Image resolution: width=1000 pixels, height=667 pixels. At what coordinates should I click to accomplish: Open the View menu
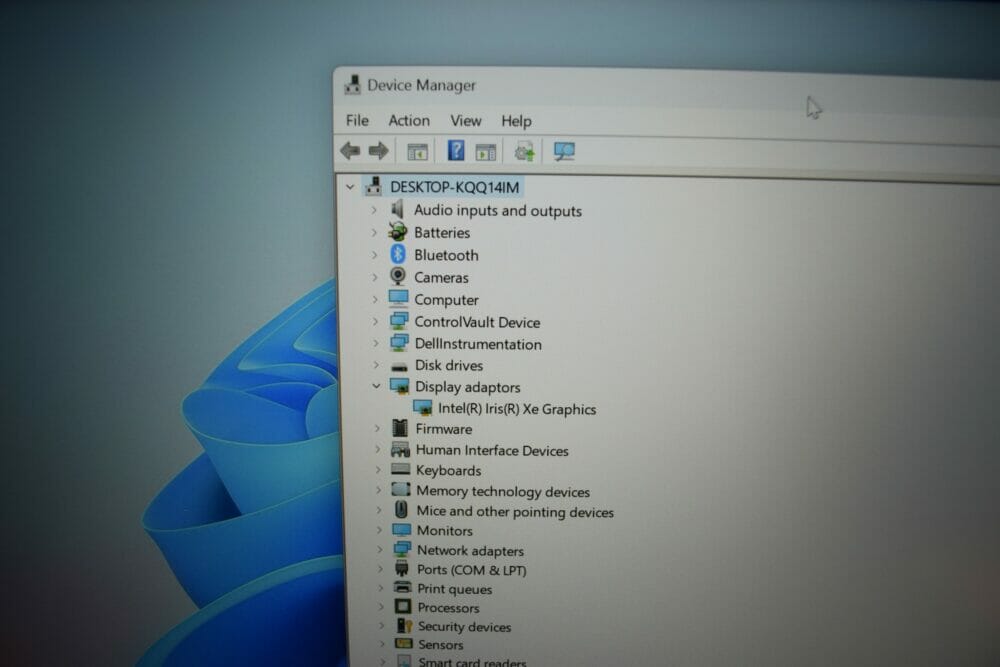[x=466, y=121]
